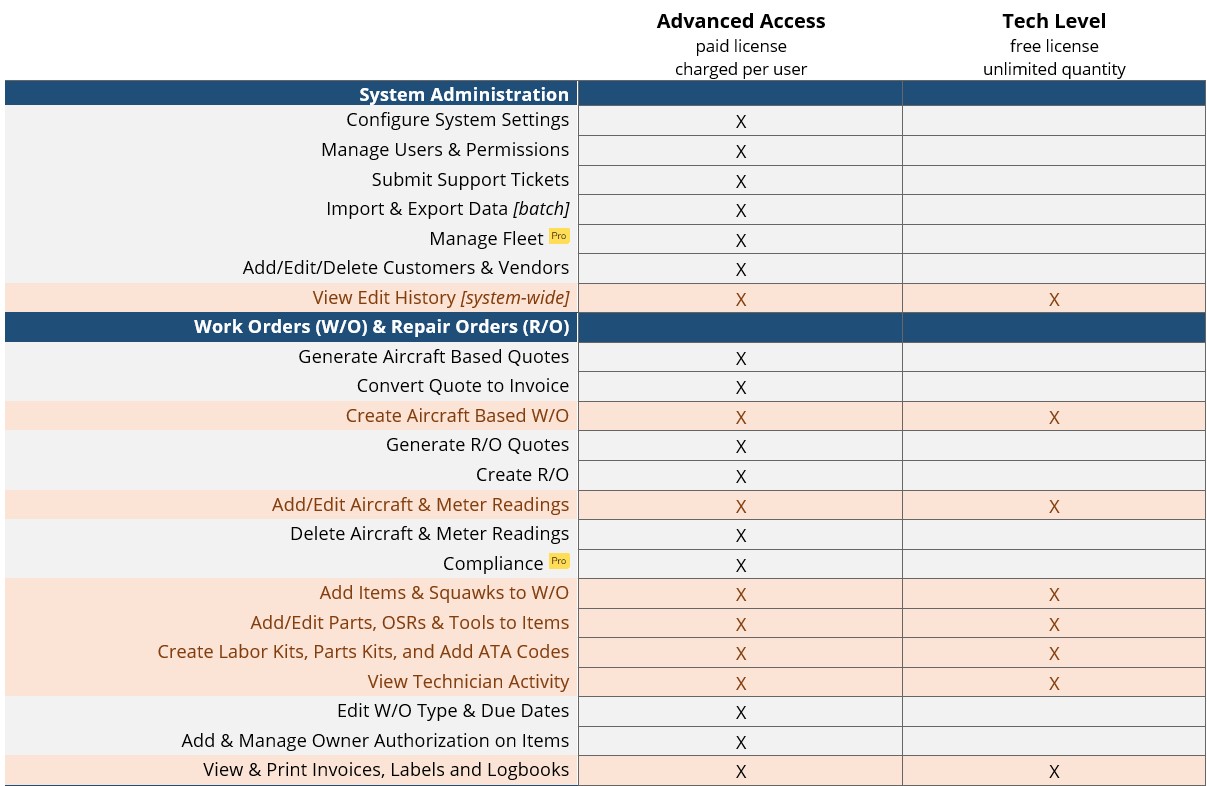The width and height of the screenshot is (1207, 786).
Task: Toggle the Tech Level X for View Edit History
Action: [1054, 299]
